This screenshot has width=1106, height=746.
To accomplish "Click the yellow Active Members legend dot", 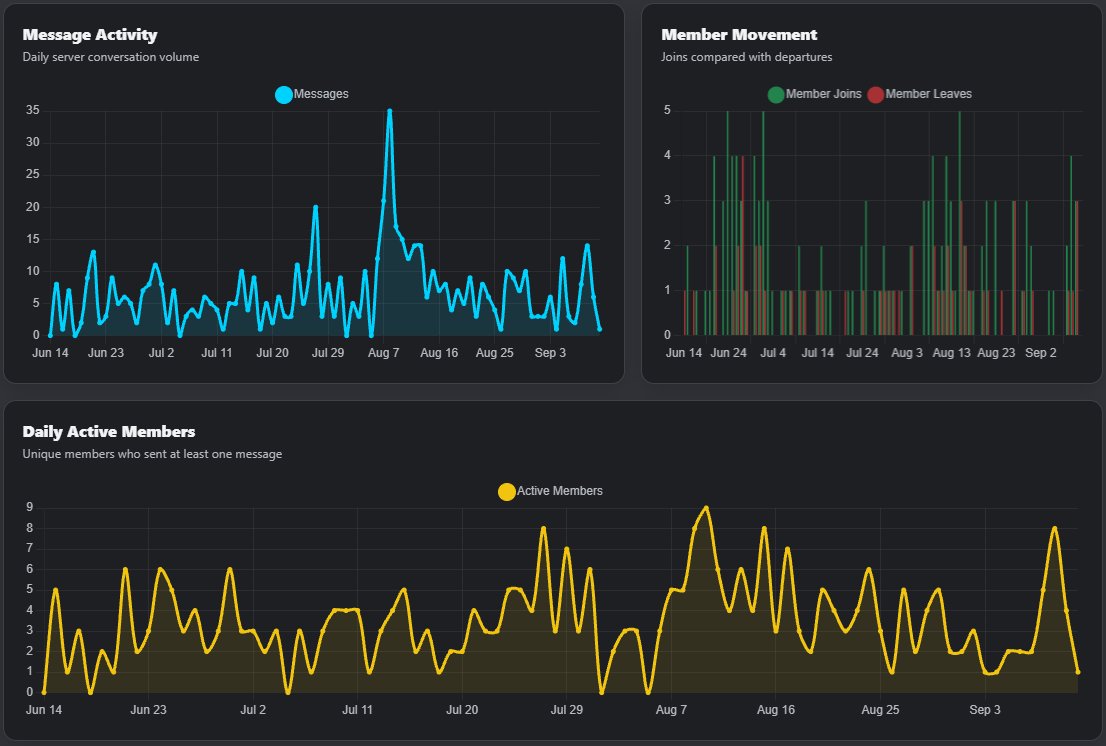I will [506, 491].
